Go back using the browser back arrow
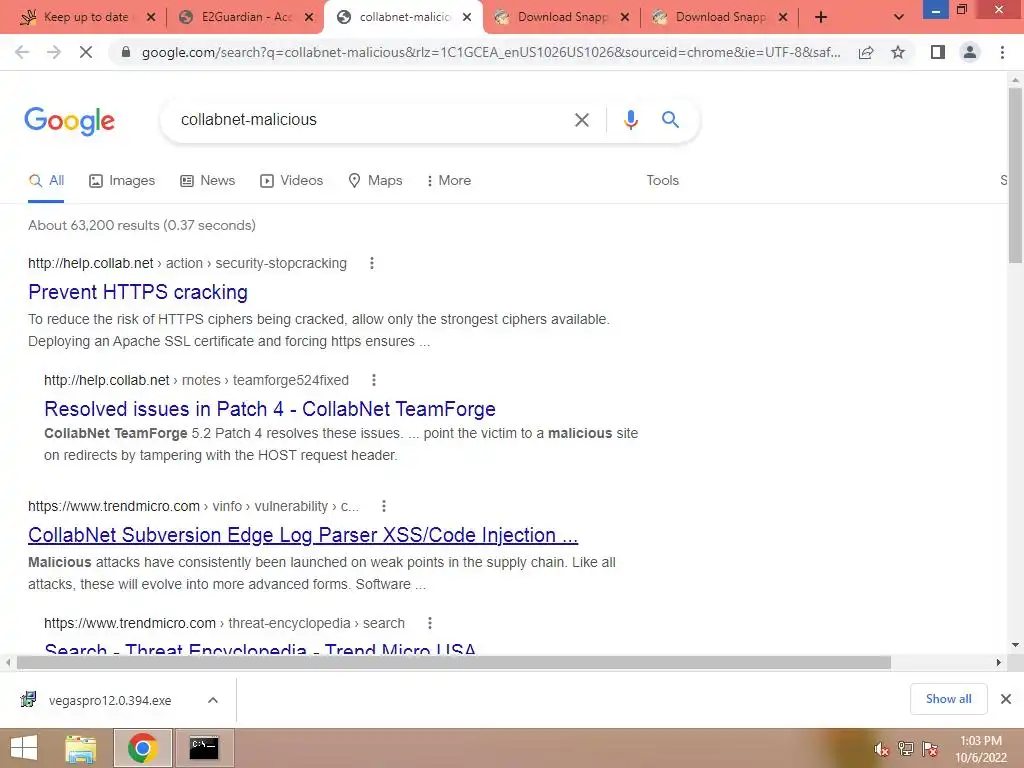Image resolution: width=1024 pixels, height=768 pixels. tap(22, 52)
